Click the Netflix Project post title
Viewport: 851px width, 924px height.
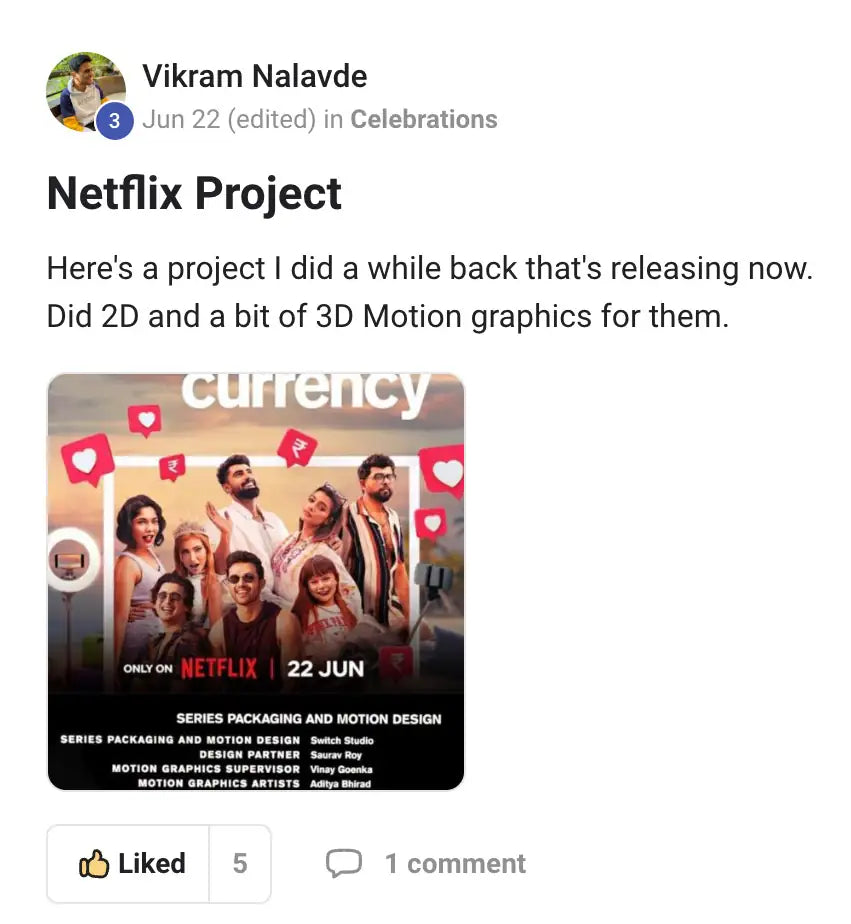pyautogui.click(x=194, y=193)
